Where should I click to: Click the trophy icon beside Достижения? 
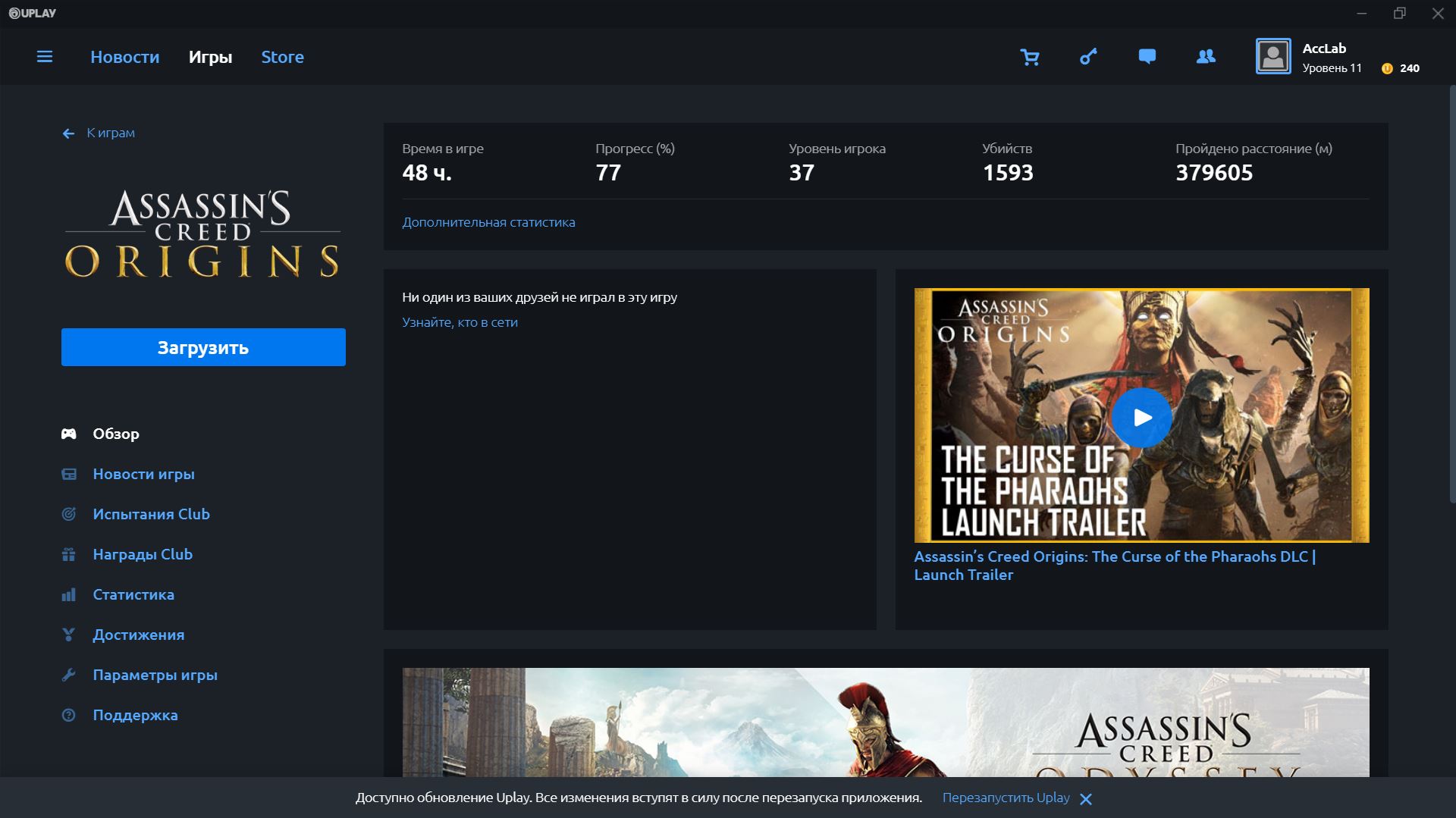point(69,635)
